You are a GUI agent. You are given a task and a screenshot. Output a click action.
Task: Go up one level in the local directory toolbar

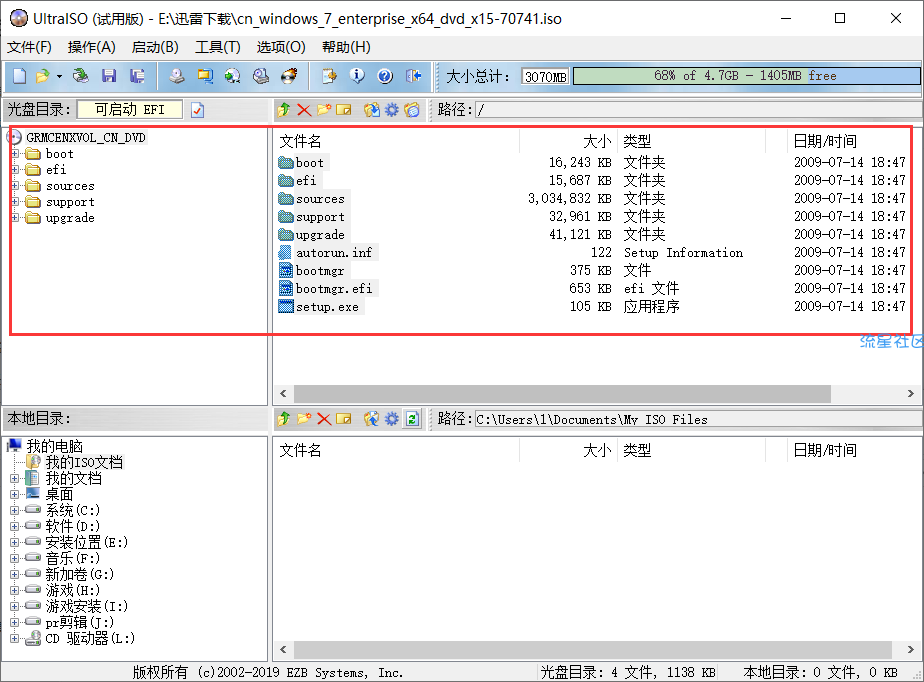pos(284,419)
